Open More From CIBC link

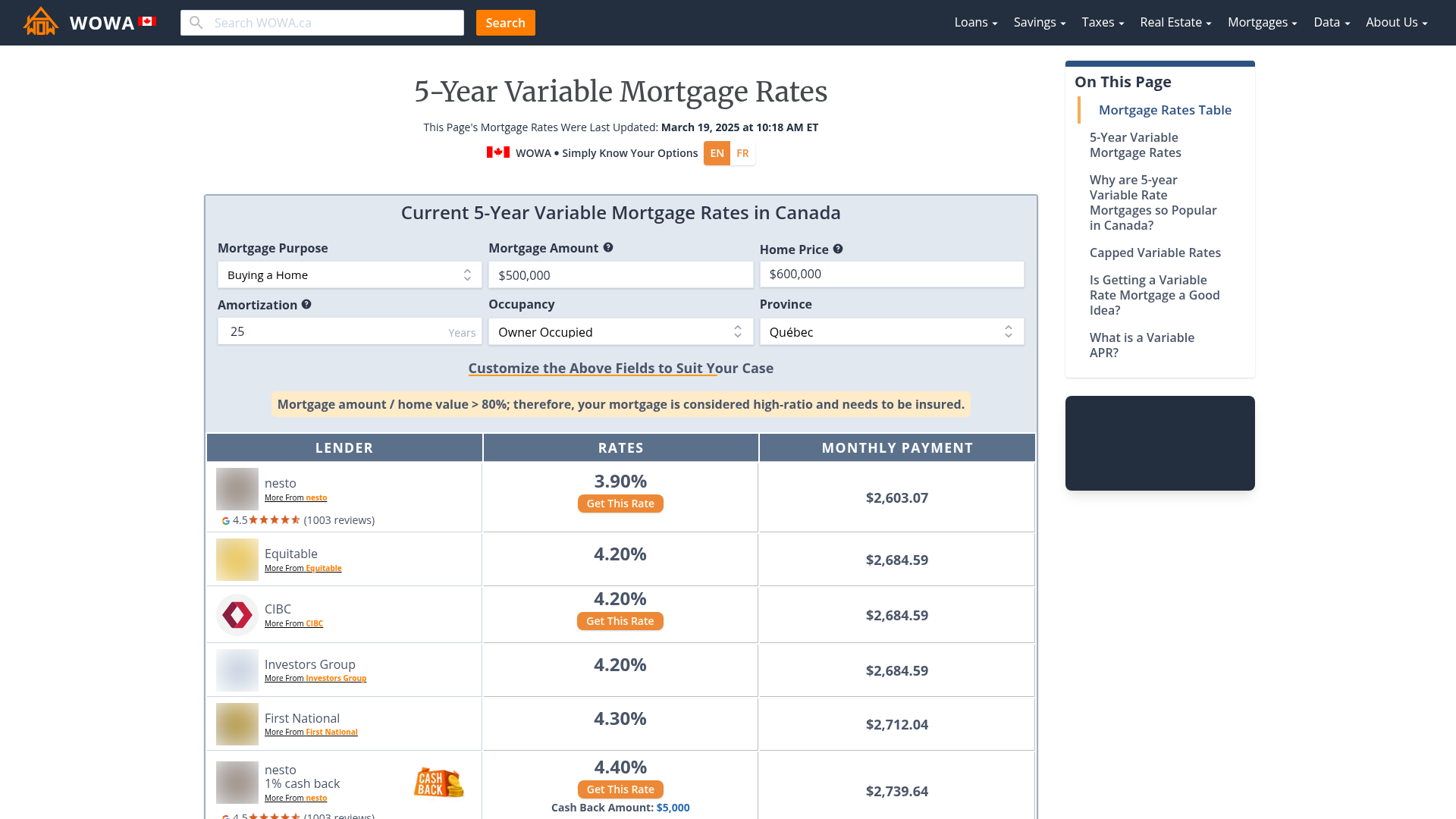point(293,624)
